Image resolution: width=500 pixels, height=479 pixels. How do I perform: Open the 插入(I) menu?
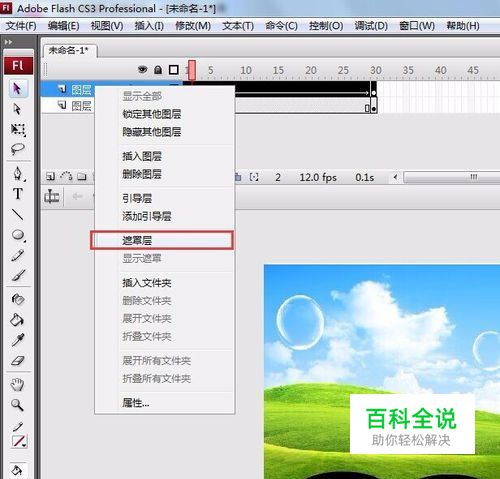(149, 26)
